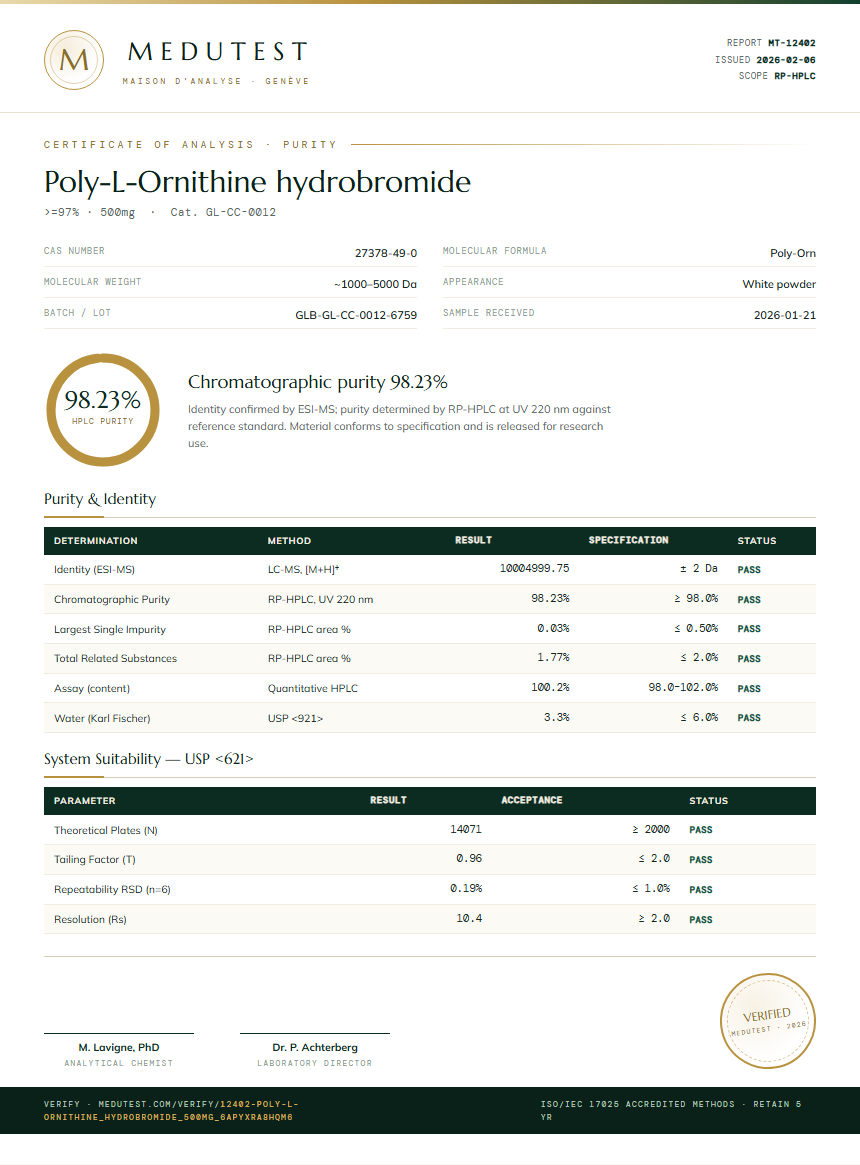
Task: Select the result 10004999.75
Action: (534, 568)
